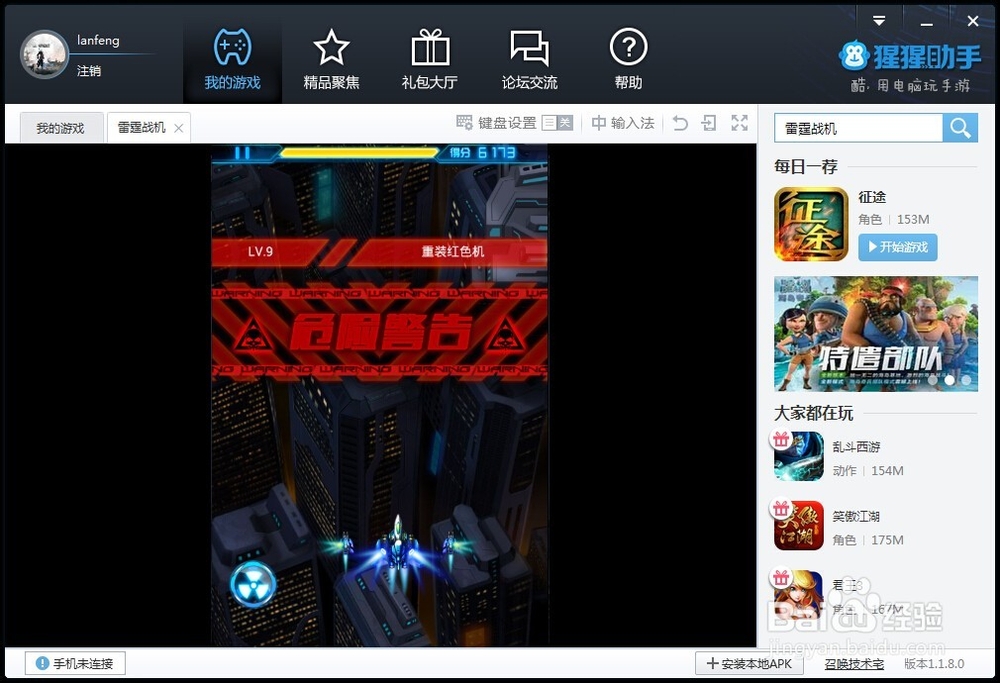The image size is (1000, 683).
Task: Click 安装本地APK button
Action: coord(749,663)
